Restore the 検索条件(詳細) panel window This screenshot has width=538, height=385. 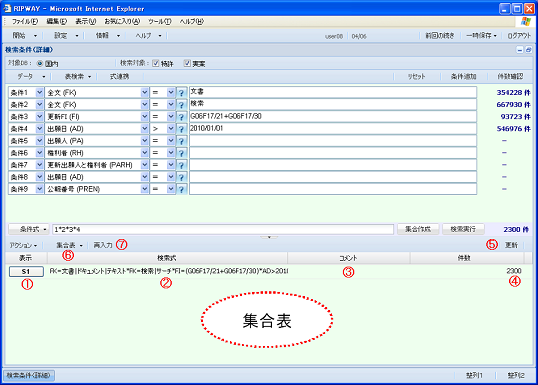click(x=528, y=50)
